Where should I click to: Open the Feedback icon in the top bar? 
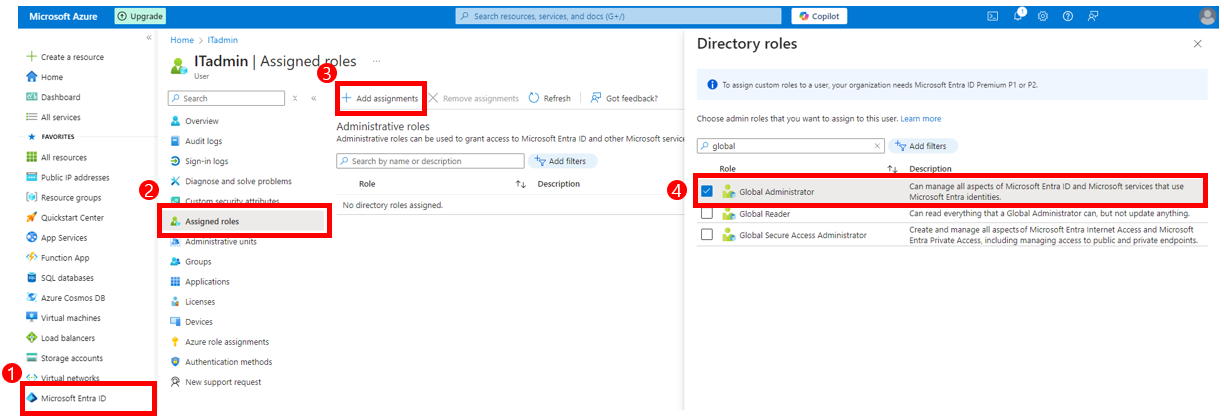click(x=1093, y=16)
